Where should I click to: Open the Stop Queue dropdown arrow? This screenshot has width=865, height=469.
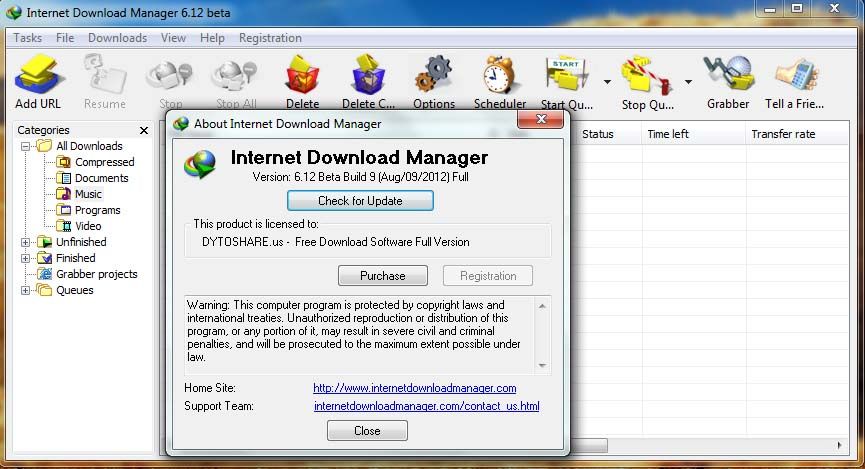(688, 82)
